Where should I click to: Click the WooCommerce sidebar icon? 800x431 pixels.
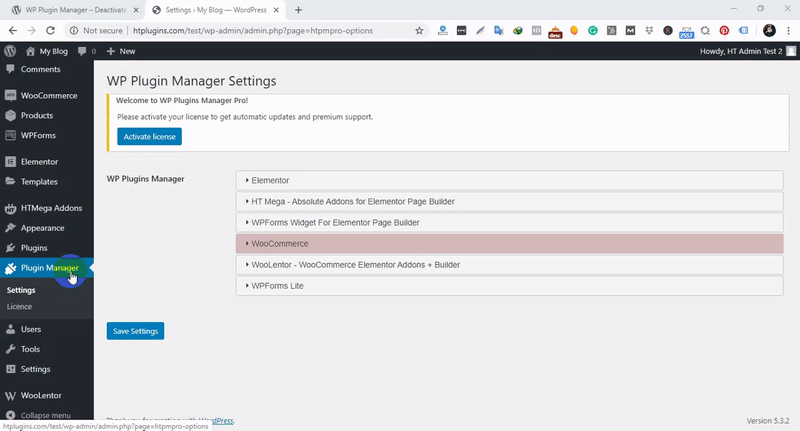pyautogui.click(x=10, y=96)
